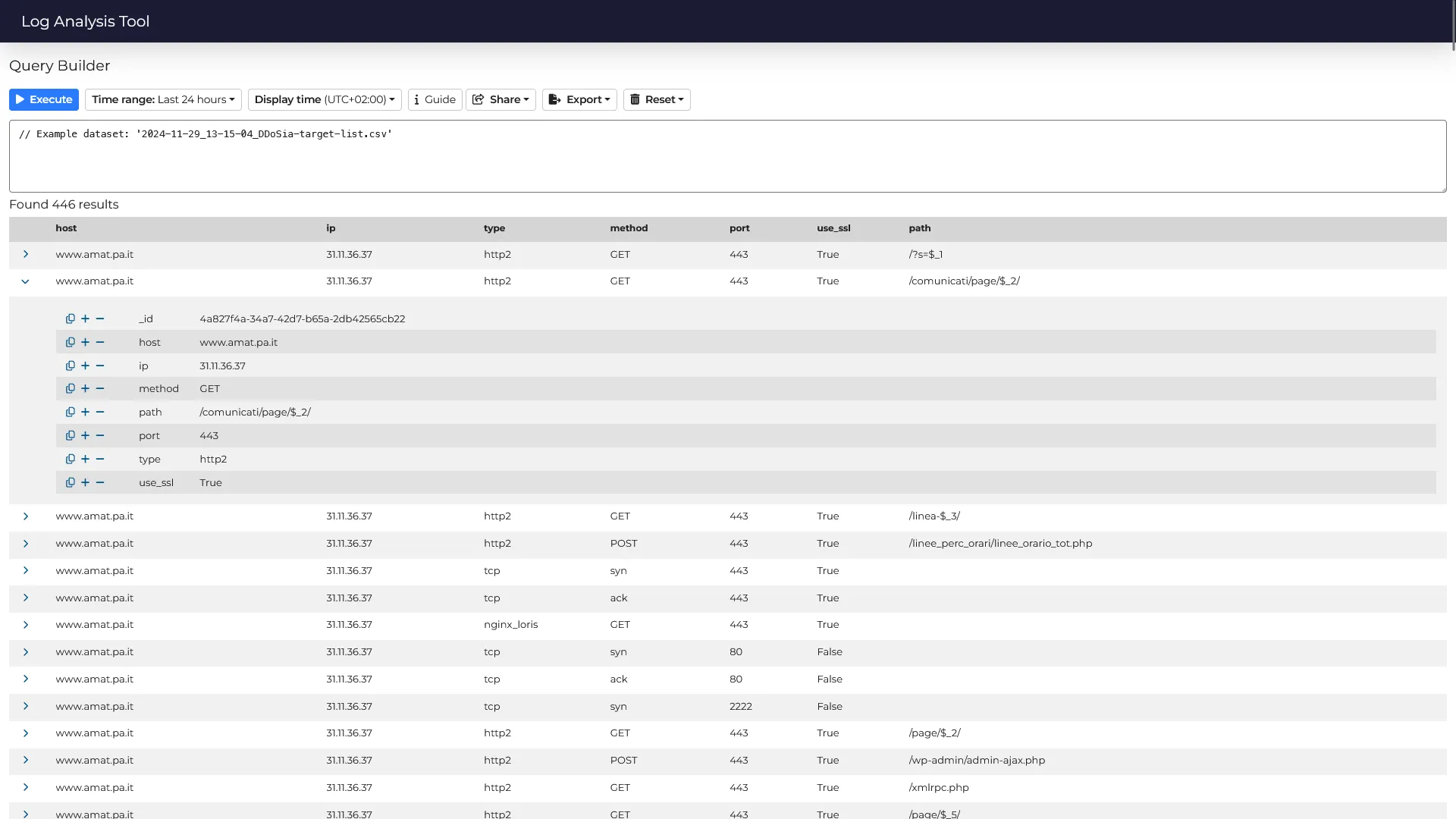Run the query with the Execute button

point(43,99)
